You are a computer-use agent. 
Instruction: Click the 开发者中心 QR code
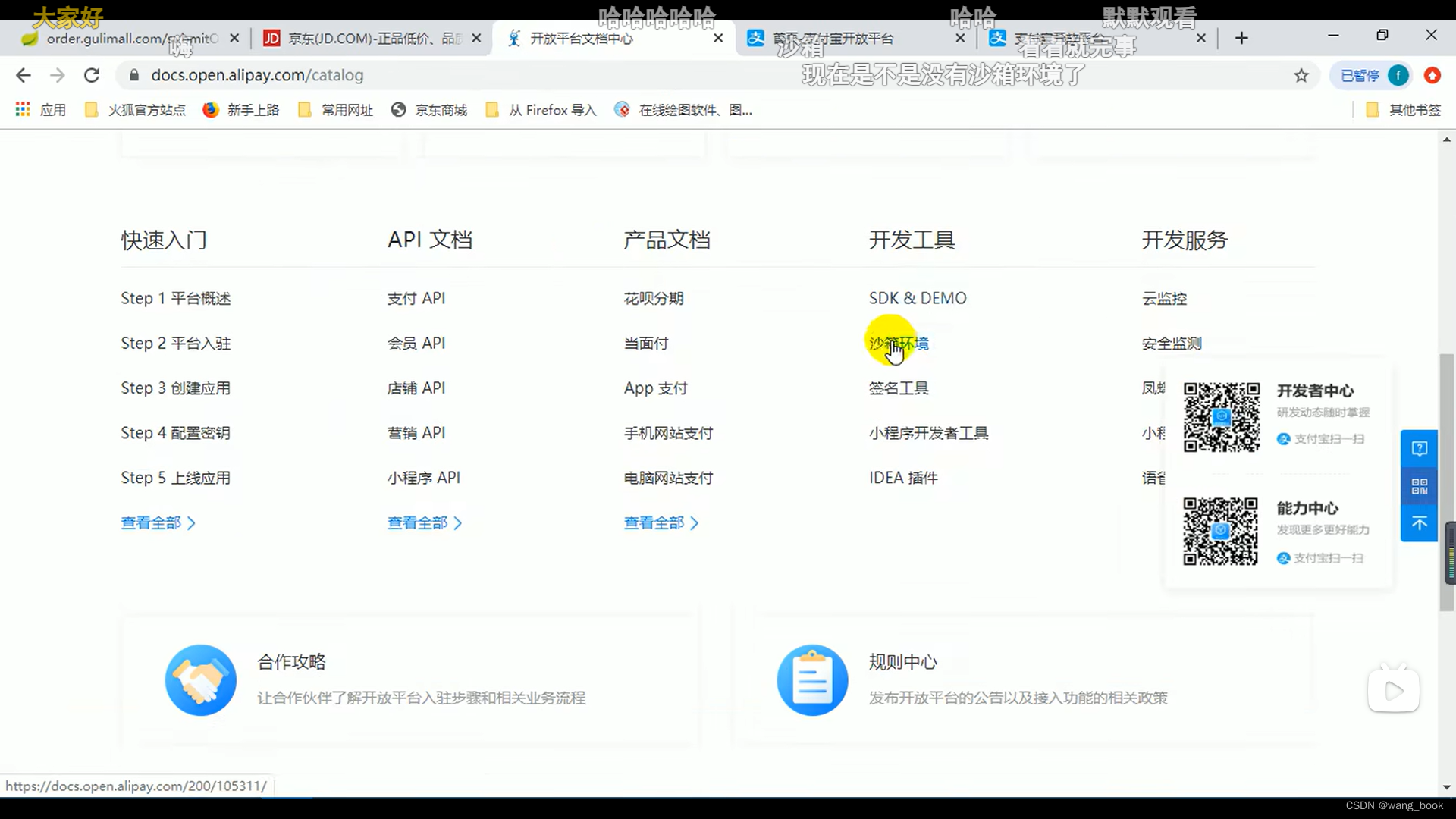(x=1222, y=417)
